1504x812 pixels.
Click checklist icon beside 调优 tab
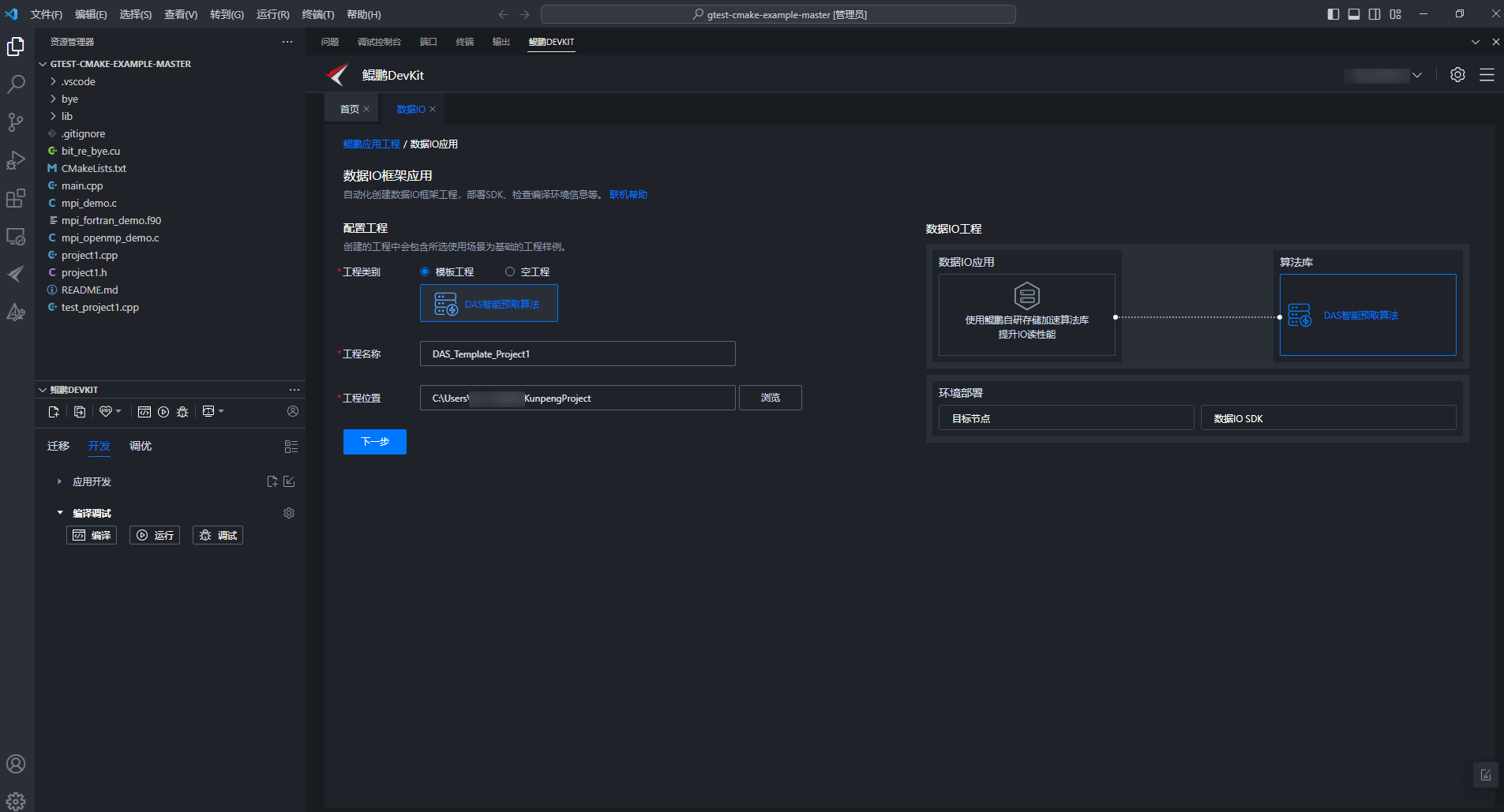click(291, 447)
